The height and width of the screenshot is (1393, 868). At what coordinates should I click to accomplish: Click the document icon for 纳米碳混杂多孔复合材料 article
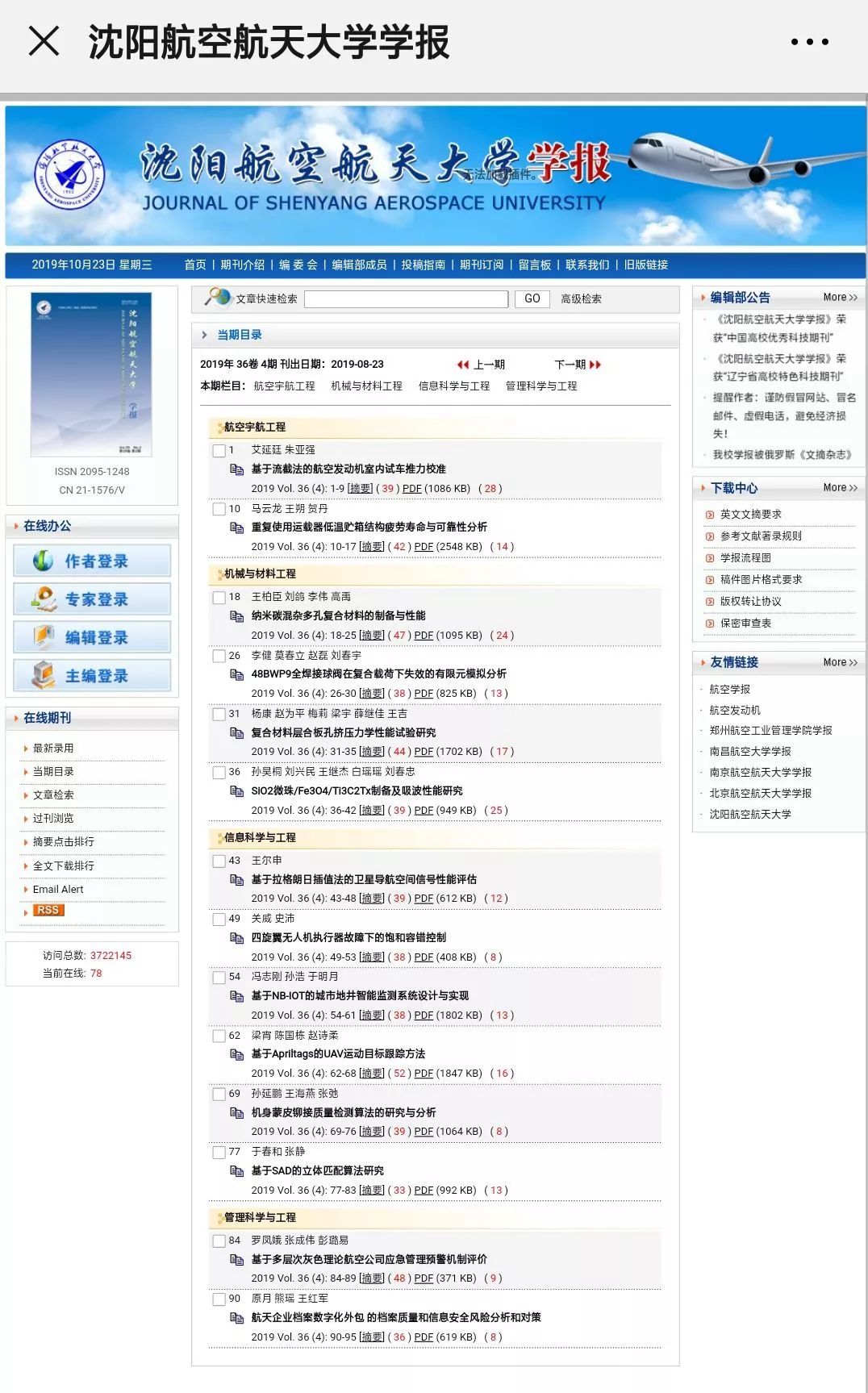(x=237, y=616)
